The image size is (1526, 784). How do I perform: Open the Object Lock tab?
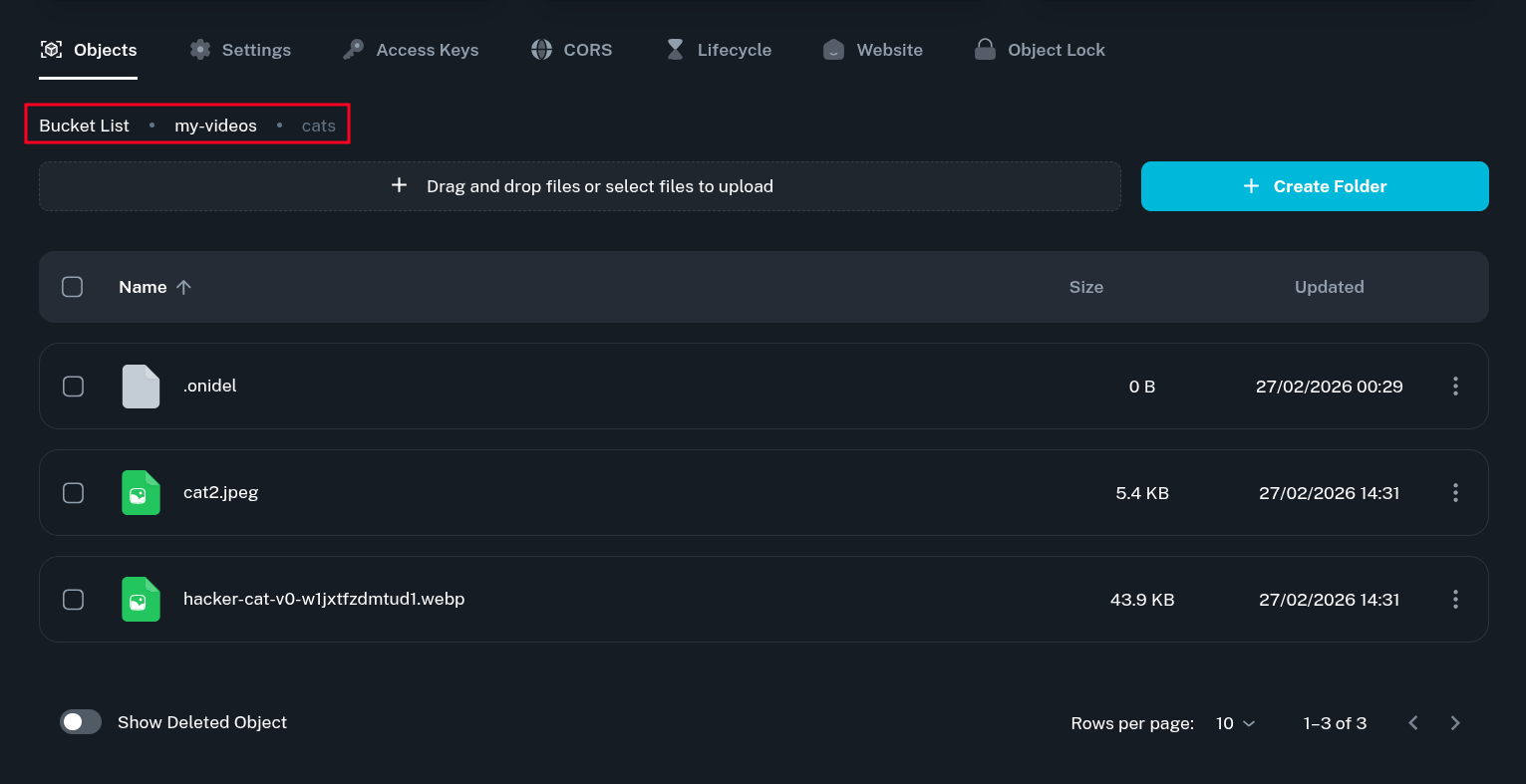[x=1040, y=50]
